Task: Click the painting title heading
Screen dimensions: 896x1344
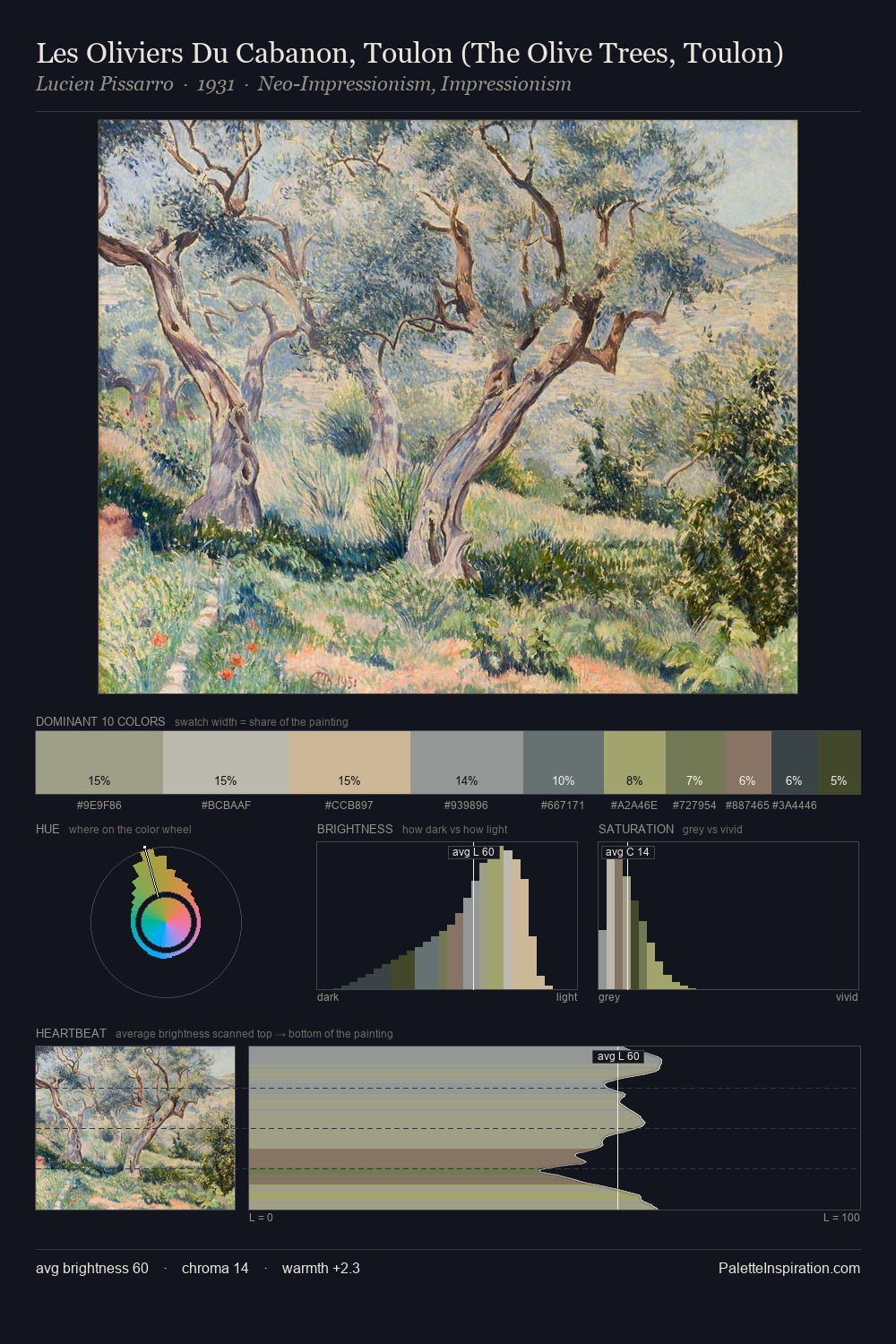Action: [x=409, y=54]
